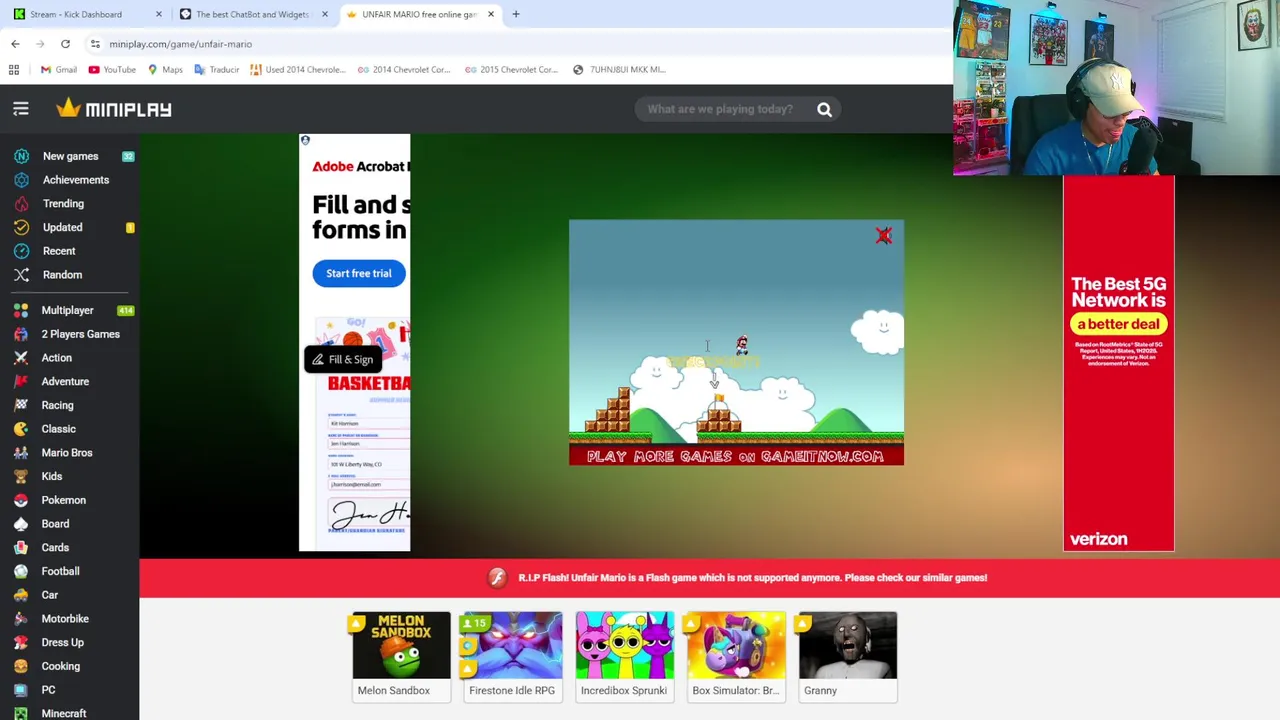Open '2015 Chevrolet Cor...' bookmark

pos(511,70)
